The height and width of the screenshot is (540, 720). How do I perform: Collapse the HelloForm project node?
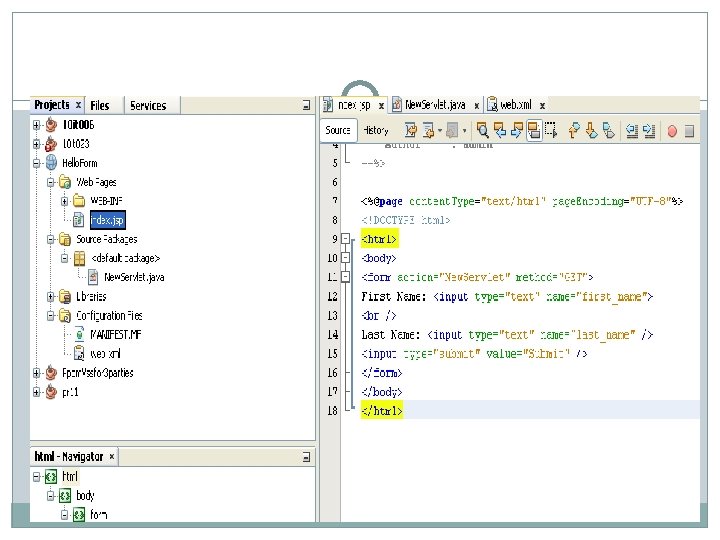point(37,163)
